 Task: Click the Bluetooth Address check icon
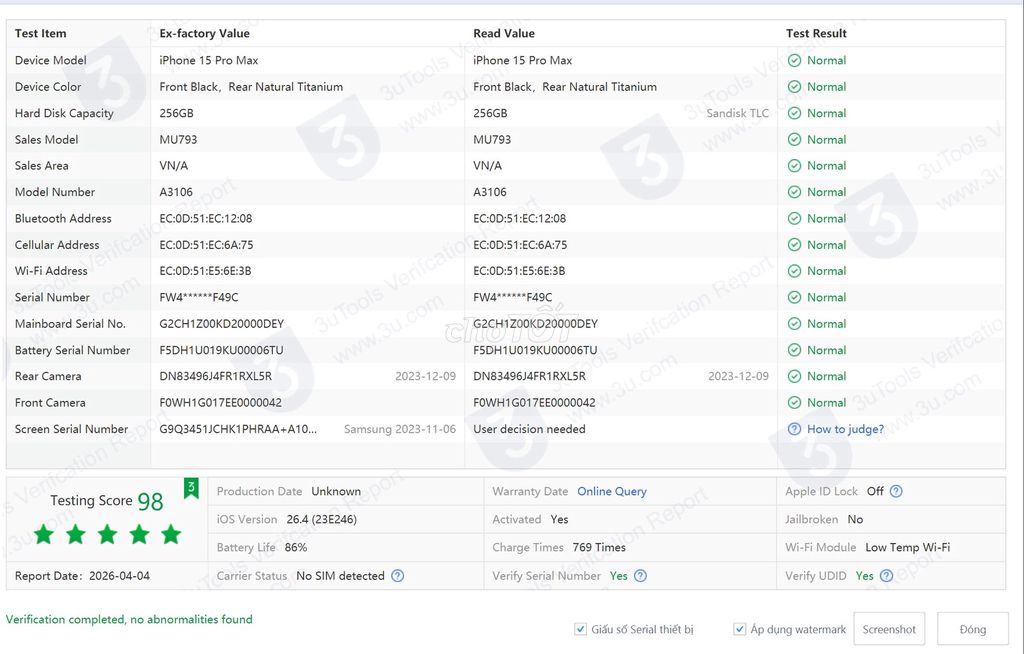coord(794,218)
